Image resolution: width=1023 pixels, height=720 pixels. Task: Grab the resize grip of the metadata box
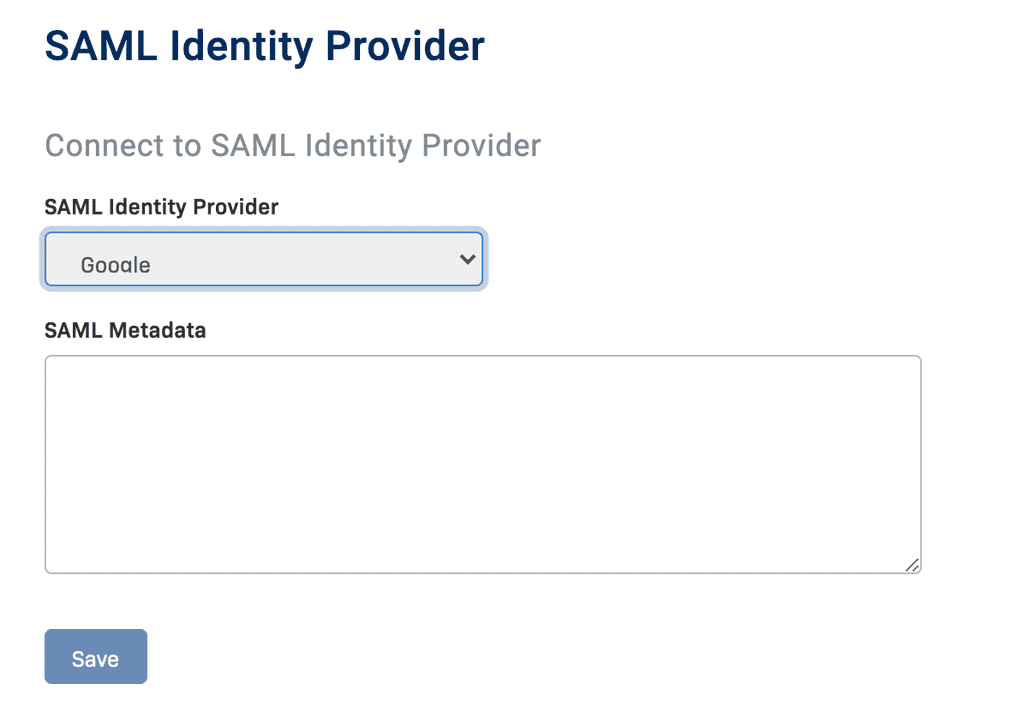912,565
